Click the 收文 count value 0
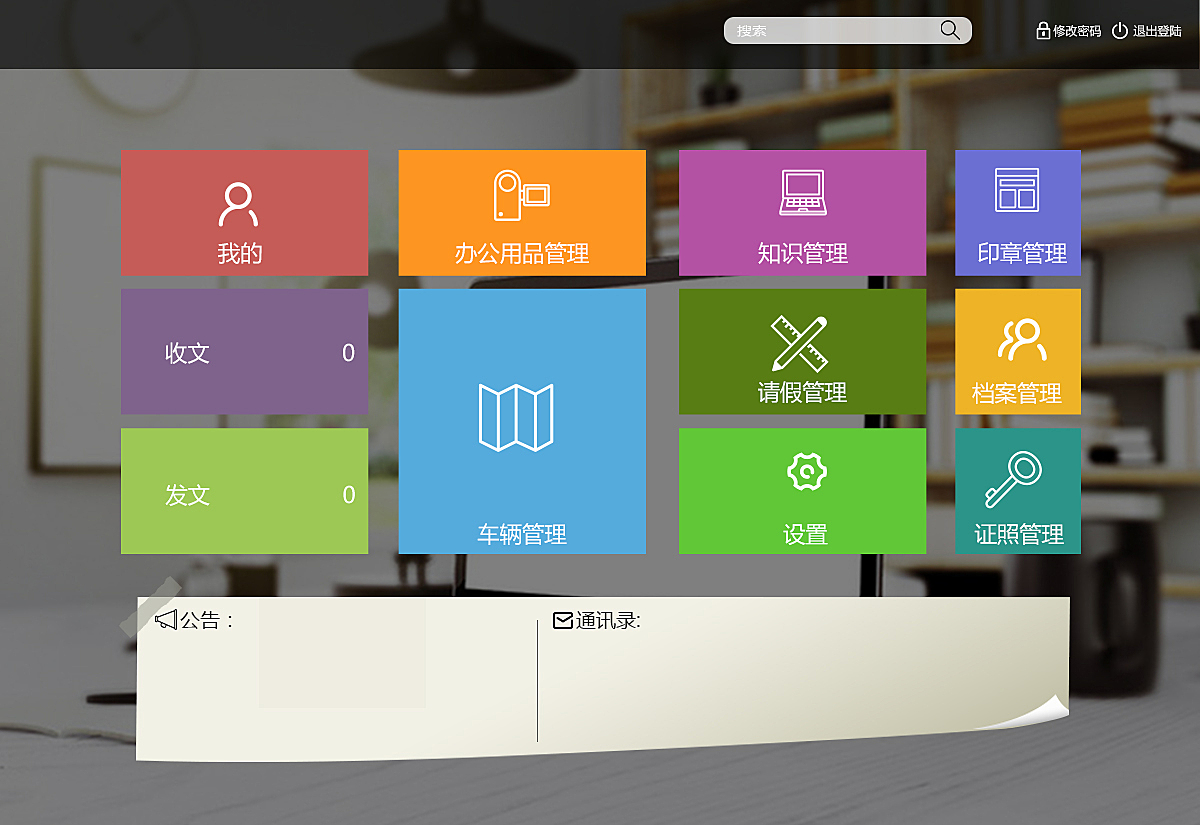Screen dimensions: 1200x825 click(x=348, y=353)
